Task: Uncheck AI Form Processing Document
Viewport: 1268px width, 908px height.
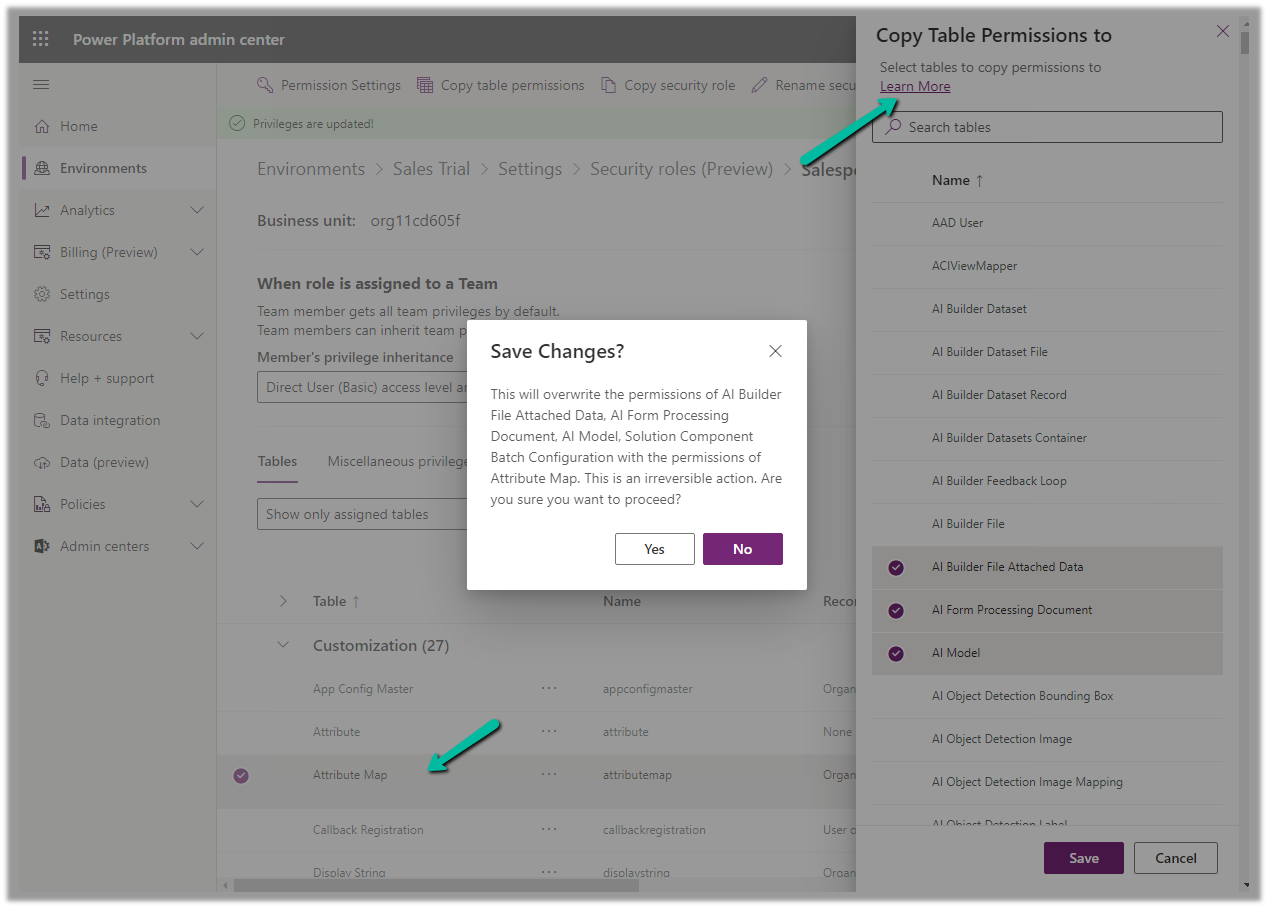Action: (x=896, y=610)
